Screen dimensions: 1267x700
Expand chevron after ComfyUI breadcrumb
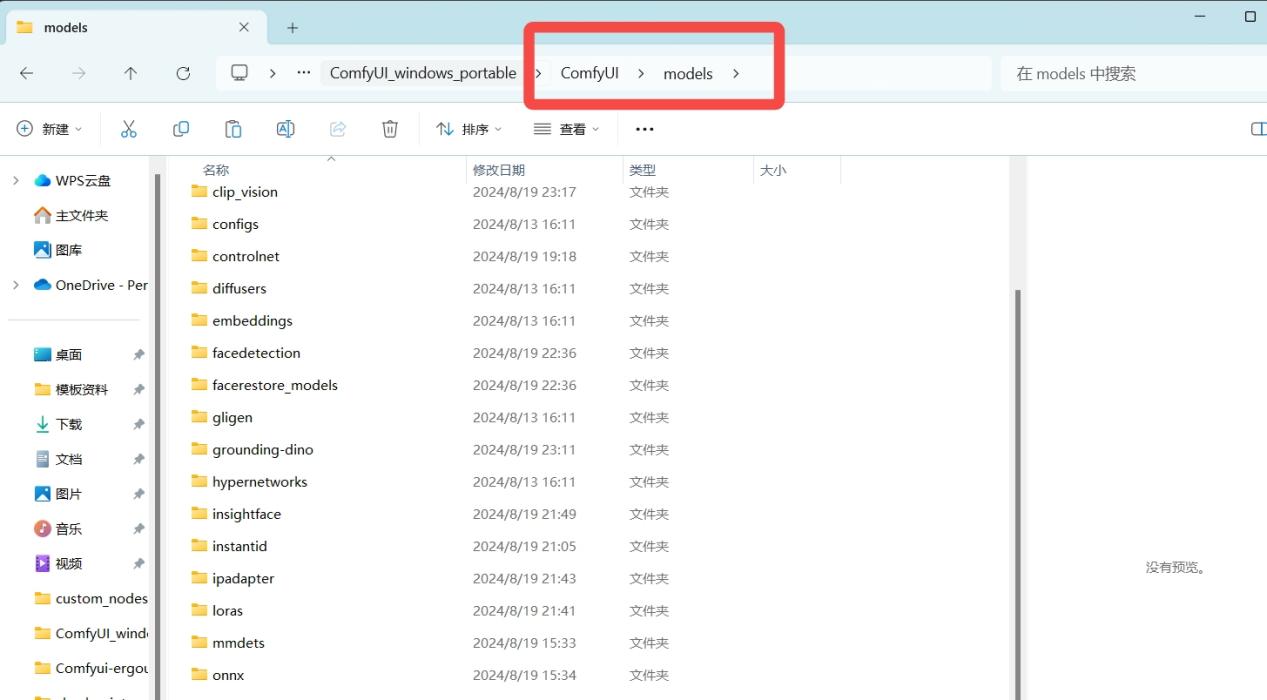pos(641,73)
